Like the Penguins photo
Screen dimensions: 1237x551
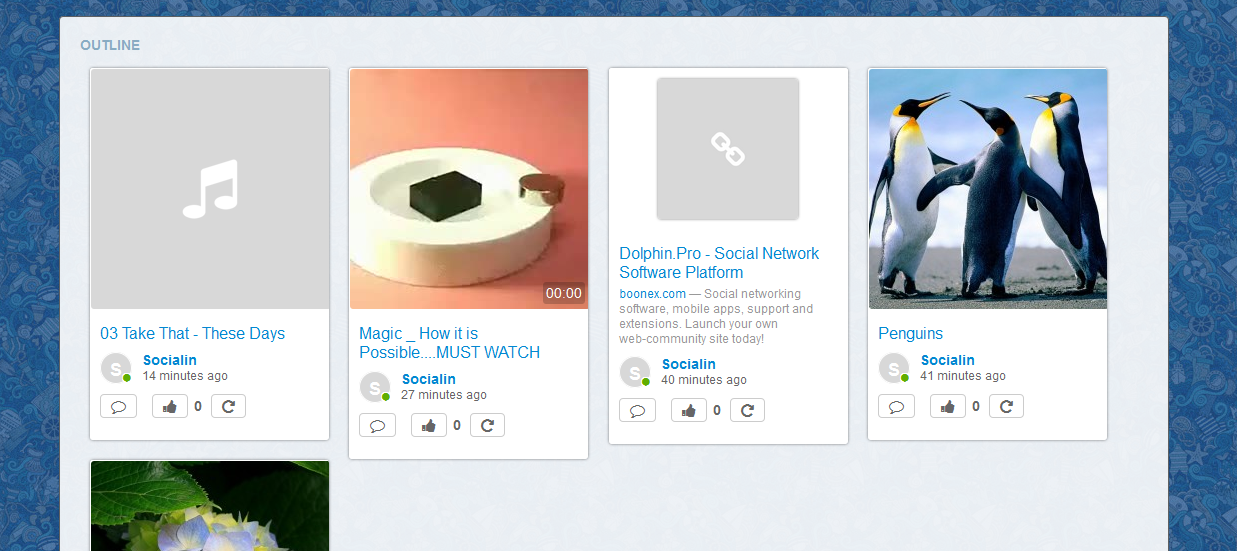tap(948, 406)
